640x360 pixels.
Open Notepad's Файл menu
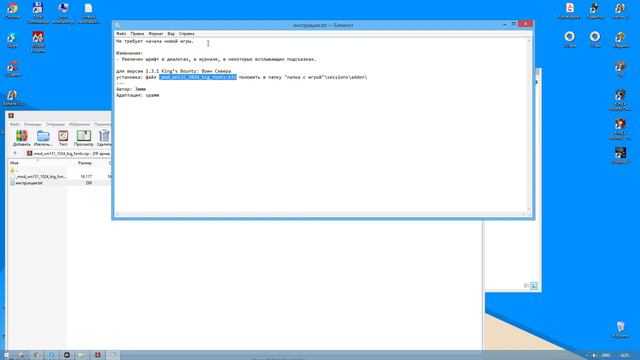pyautogui.click(x=121, y=33)
